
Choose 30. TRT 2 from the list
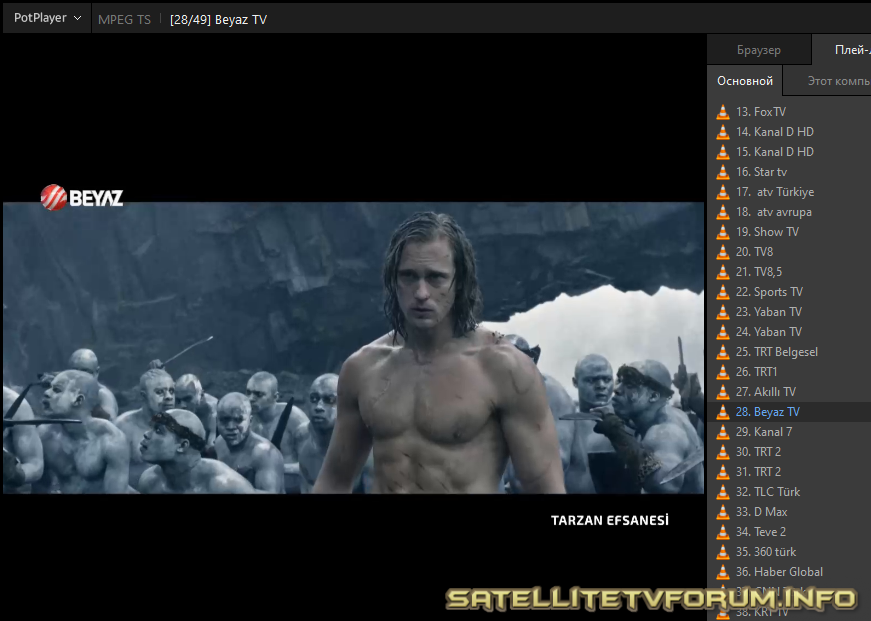coord(789,452)
